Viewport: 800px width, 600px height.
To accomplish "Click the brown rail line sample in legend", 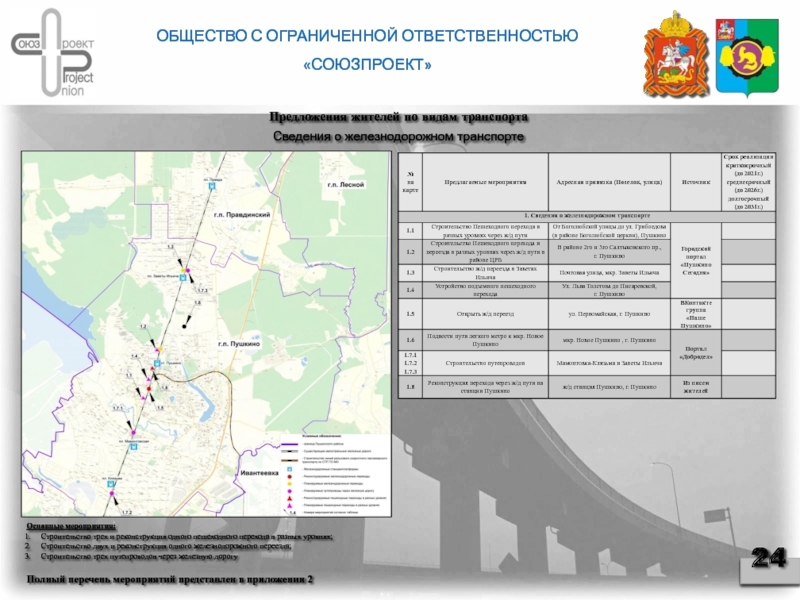I will tap(290, 460).
